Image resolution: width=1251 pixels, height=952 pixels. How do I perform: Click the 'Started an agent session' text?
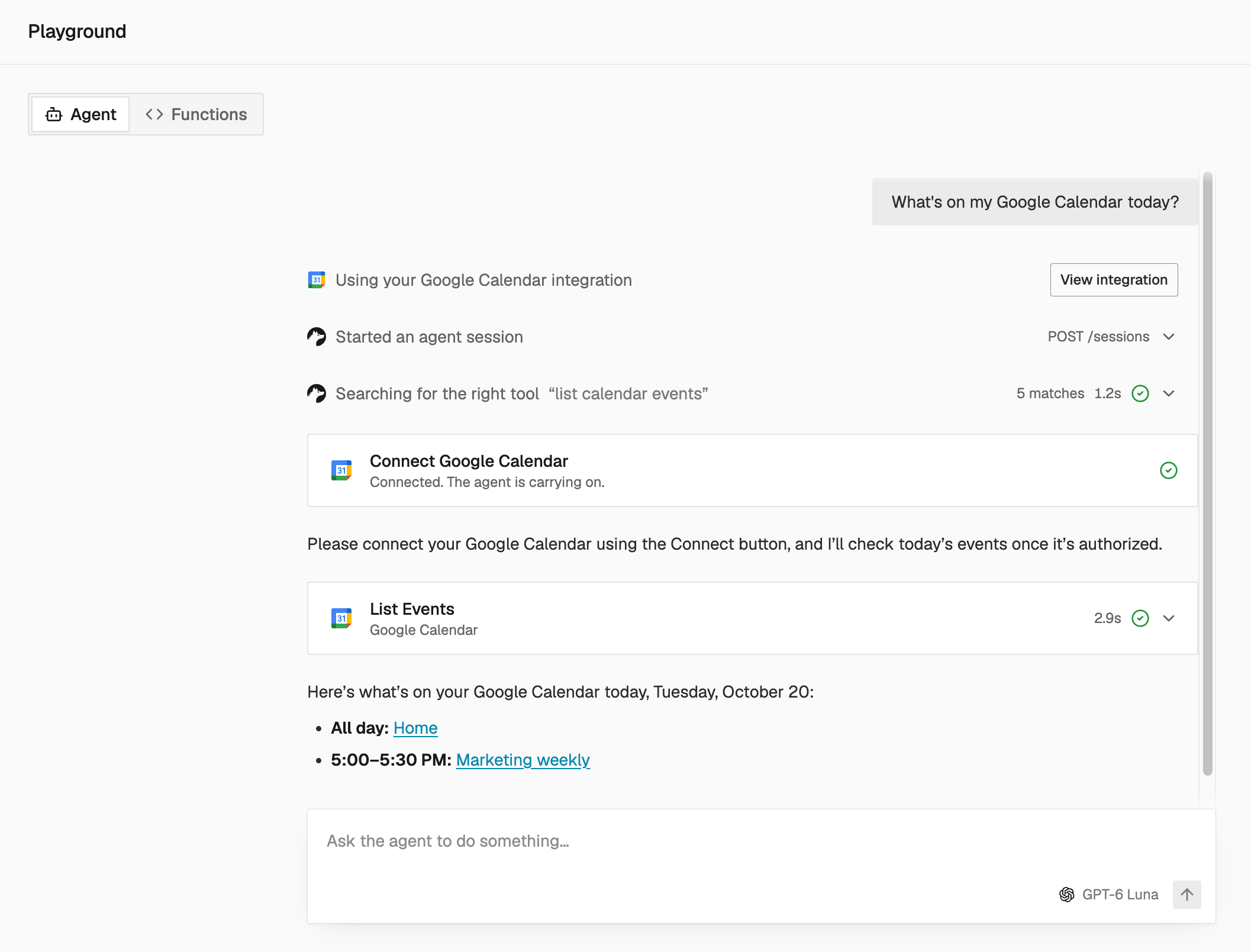click(429, 337)
